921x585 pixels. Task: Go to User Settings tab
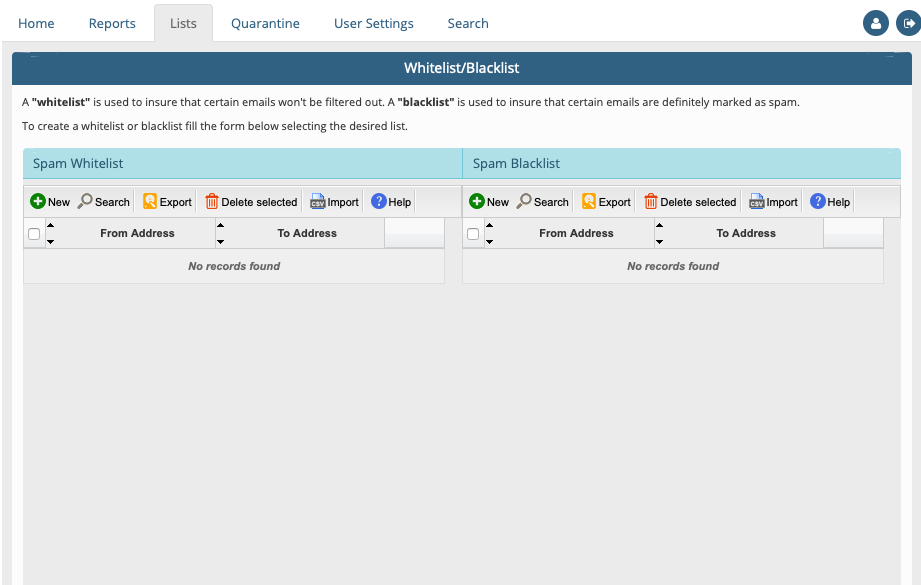click(373, 23)
